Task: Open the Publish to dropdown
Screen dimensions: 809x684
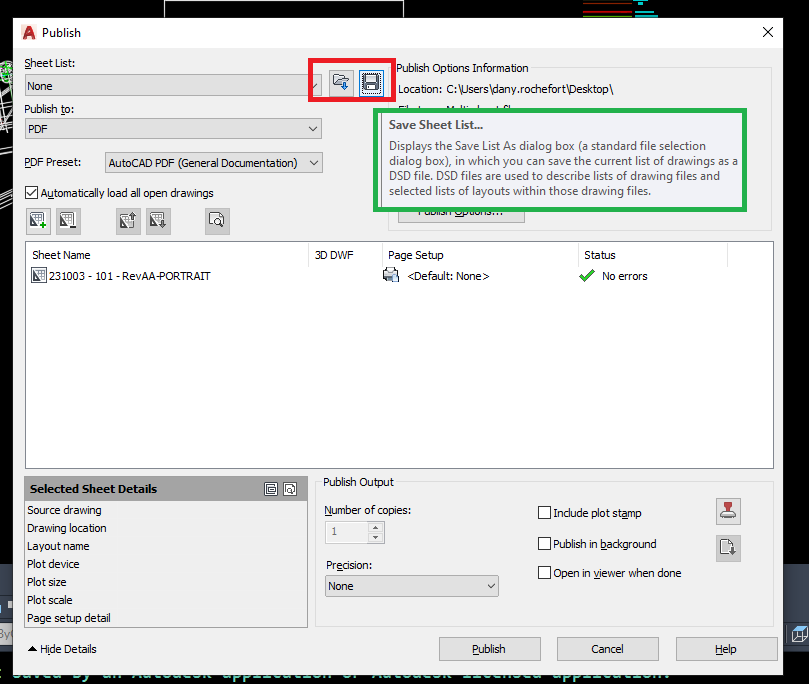Action: (313, 129)
